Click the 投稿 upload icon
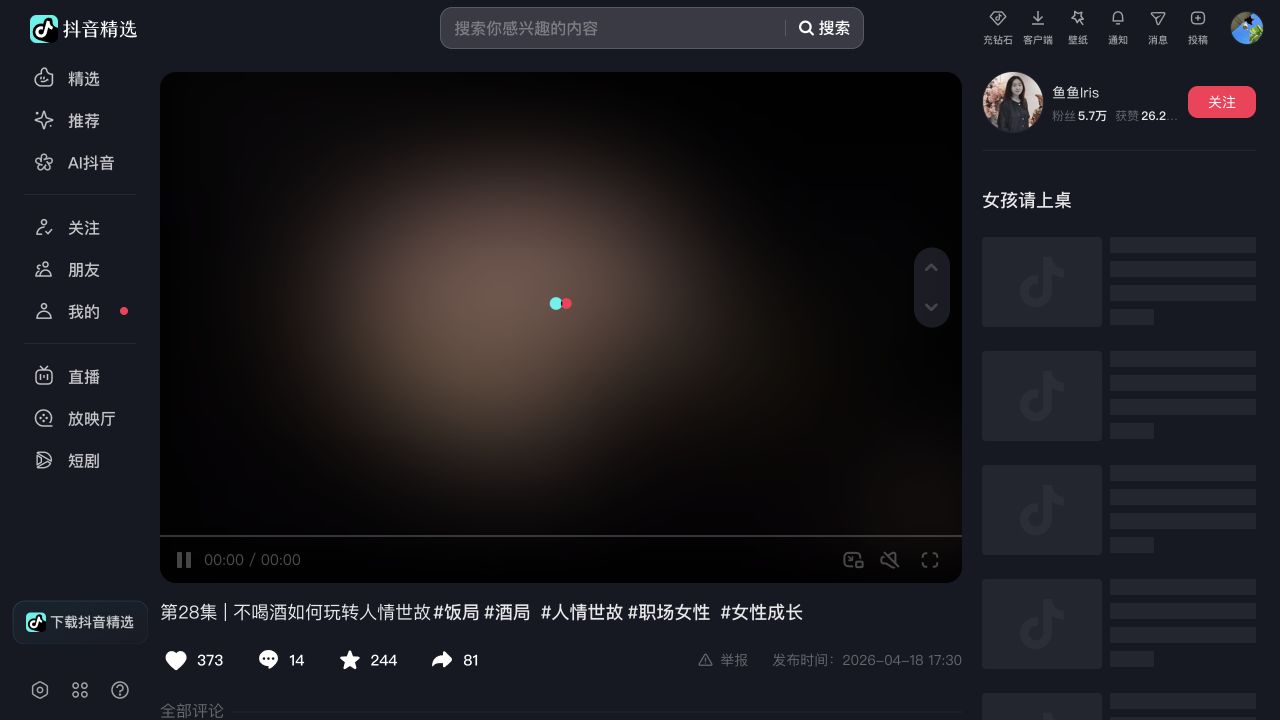Screen dimensions: 1280x720 point(1198,18)
